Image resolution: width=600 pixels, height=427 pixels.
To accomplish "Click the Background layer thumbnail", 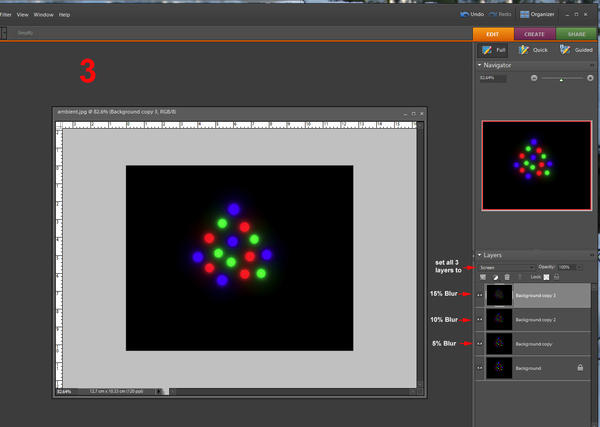I will pos(499,368).
